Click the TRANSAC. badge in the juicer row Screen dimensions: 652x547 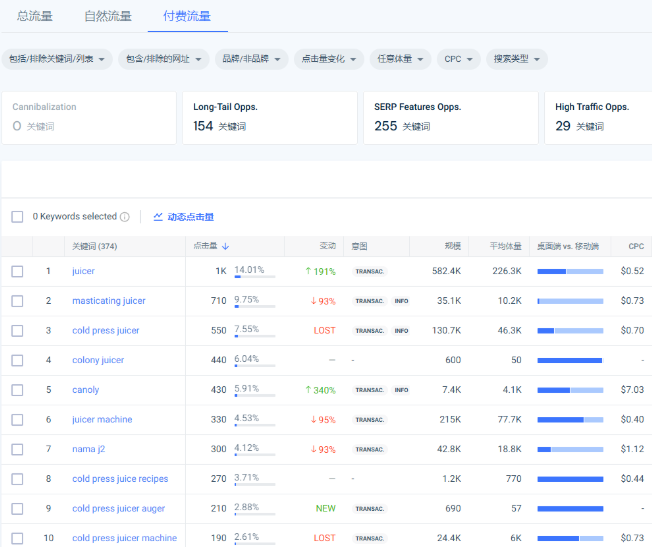click(369, 271)
